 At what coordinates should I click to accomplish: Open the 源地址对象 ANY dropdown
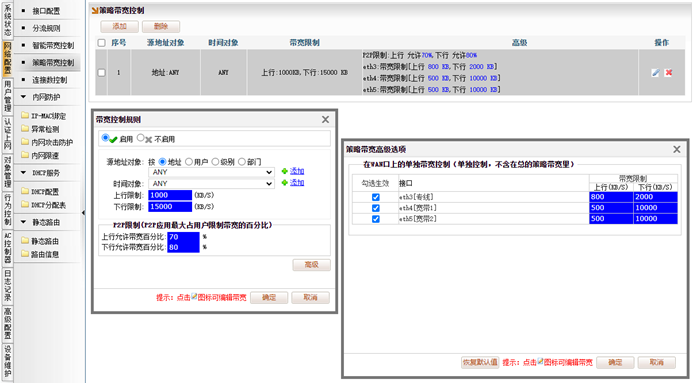click(212, 172)
